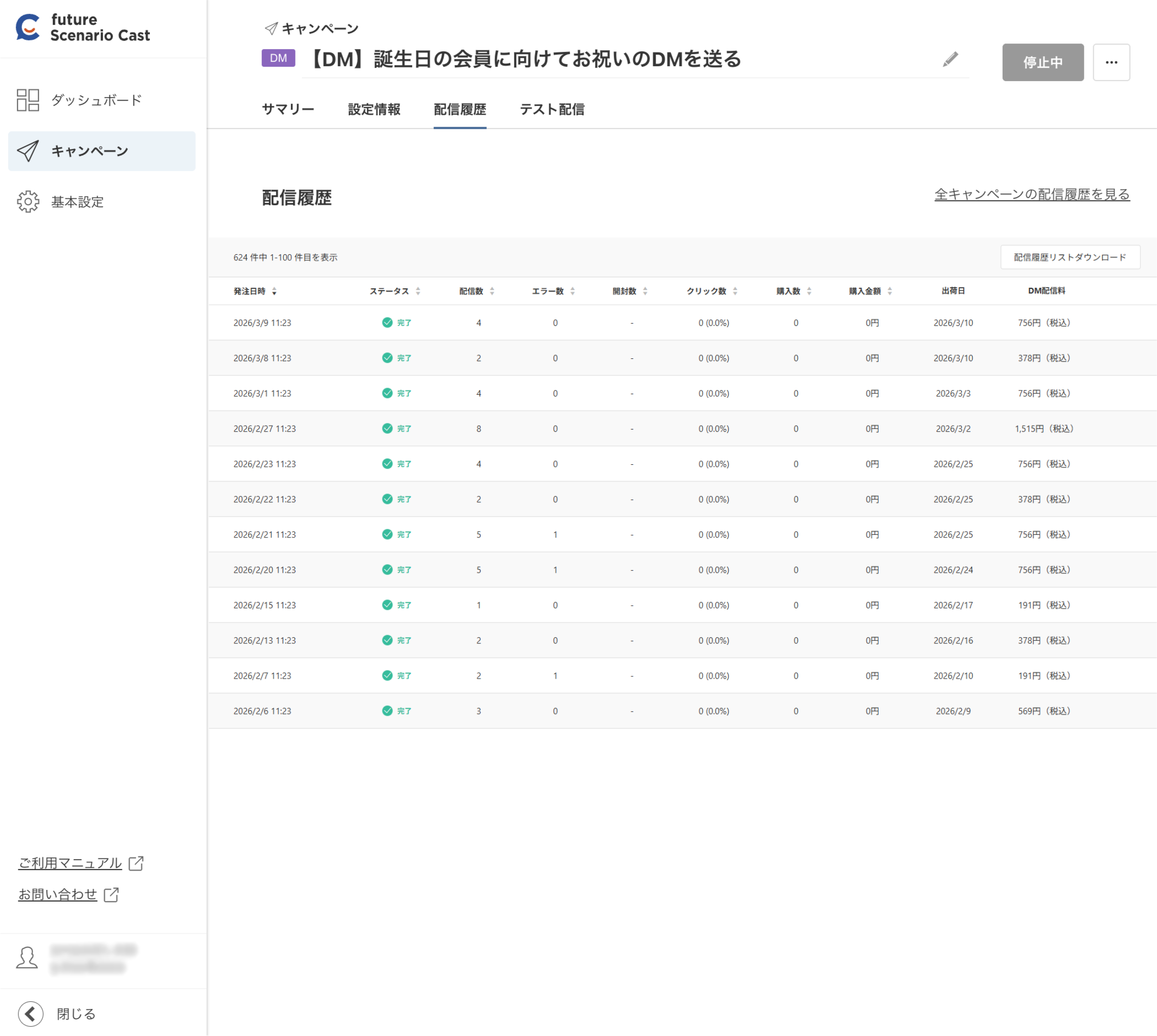Click the external-link icon beside ご利用マニュアル
This screenshot has width=1157, height=1036.
tap(137, 863)
